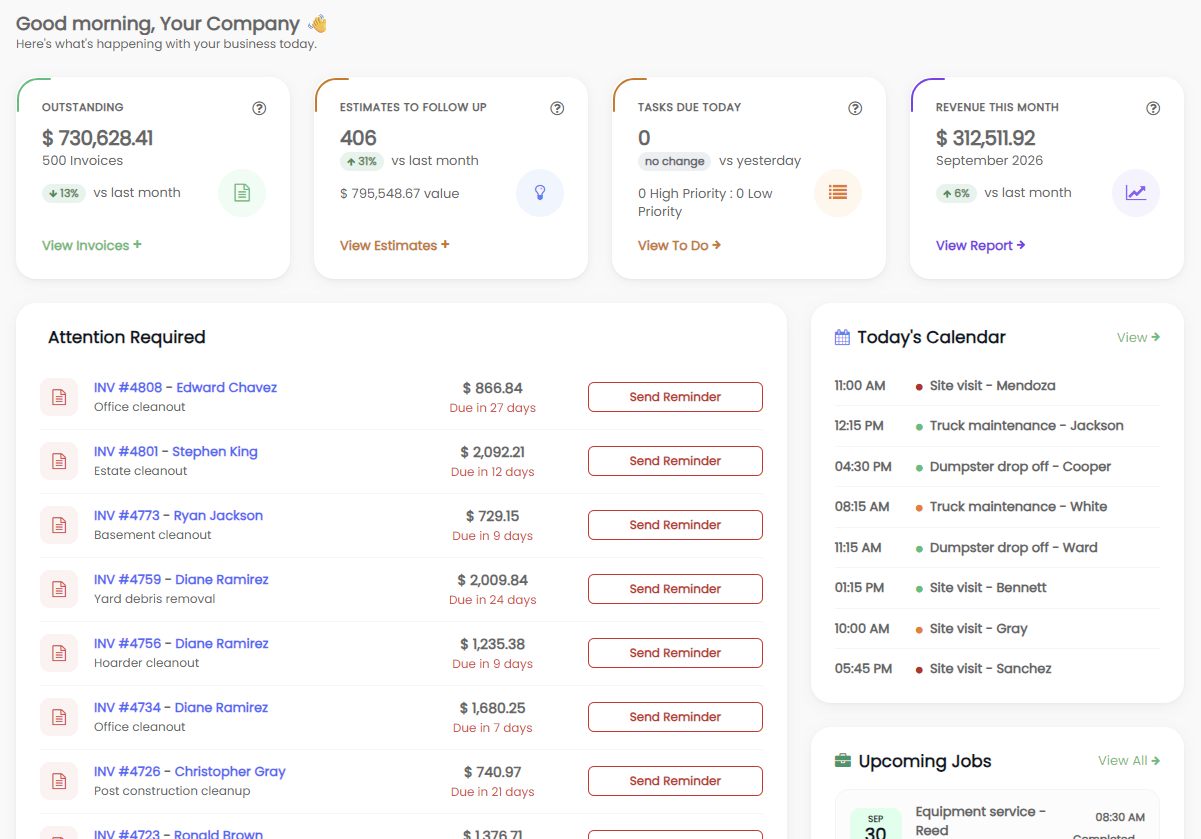Click the help icon on Outstanding card
The image size is (1201, 839).
pyautogui.click(x=259, y=108)
